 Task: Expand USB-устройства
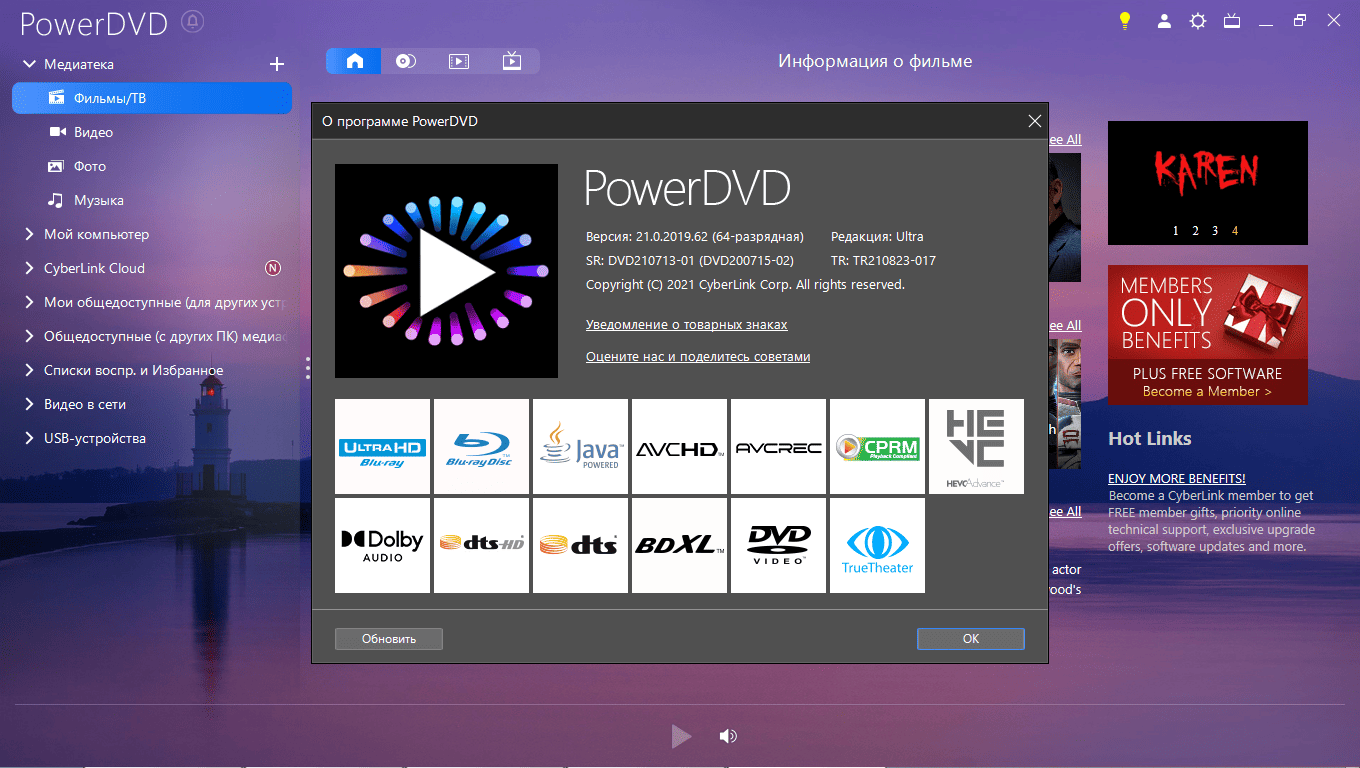click(x=29, y=438)
